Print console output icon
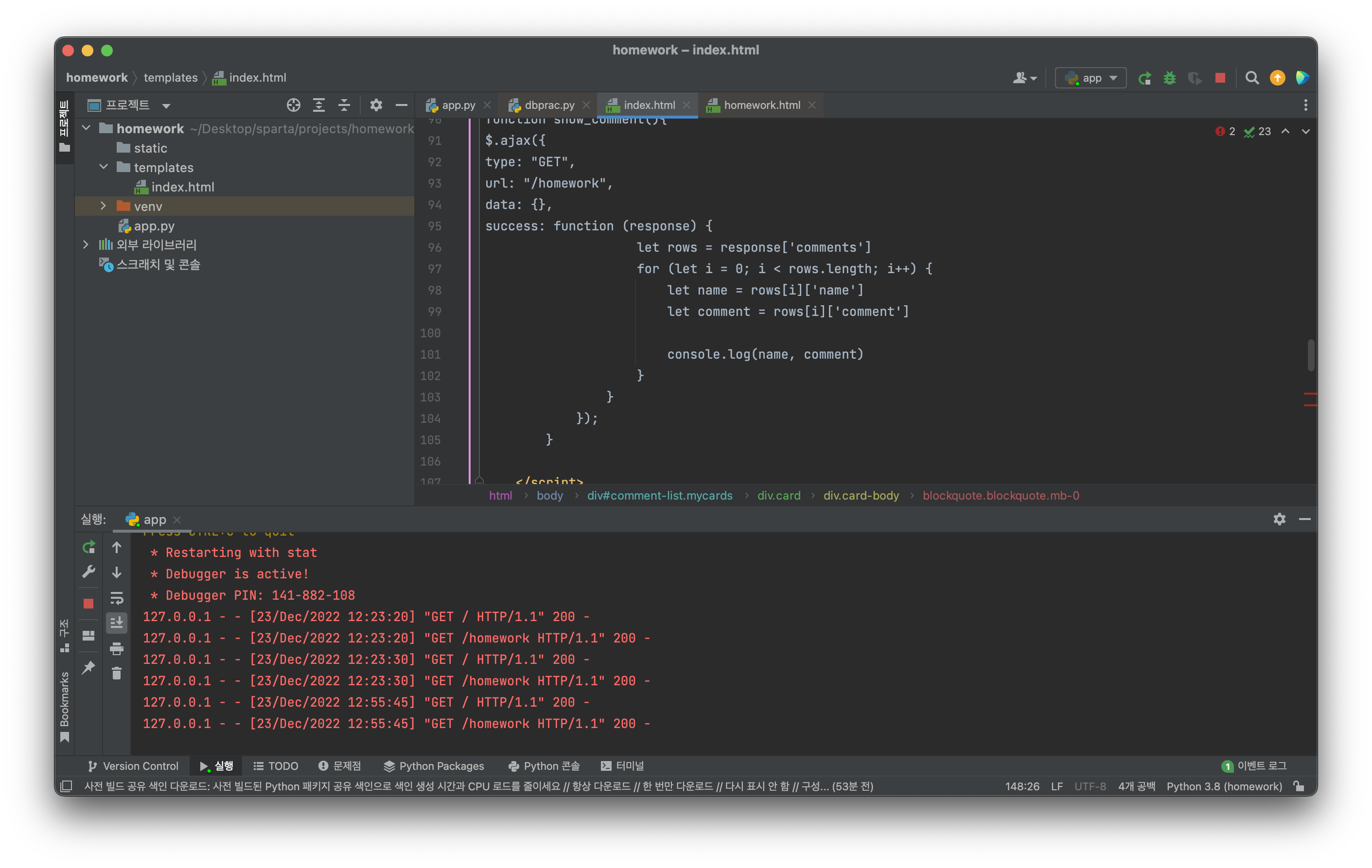The width and height of the screenshot is (1372, 868). click(x=116, y=648)
